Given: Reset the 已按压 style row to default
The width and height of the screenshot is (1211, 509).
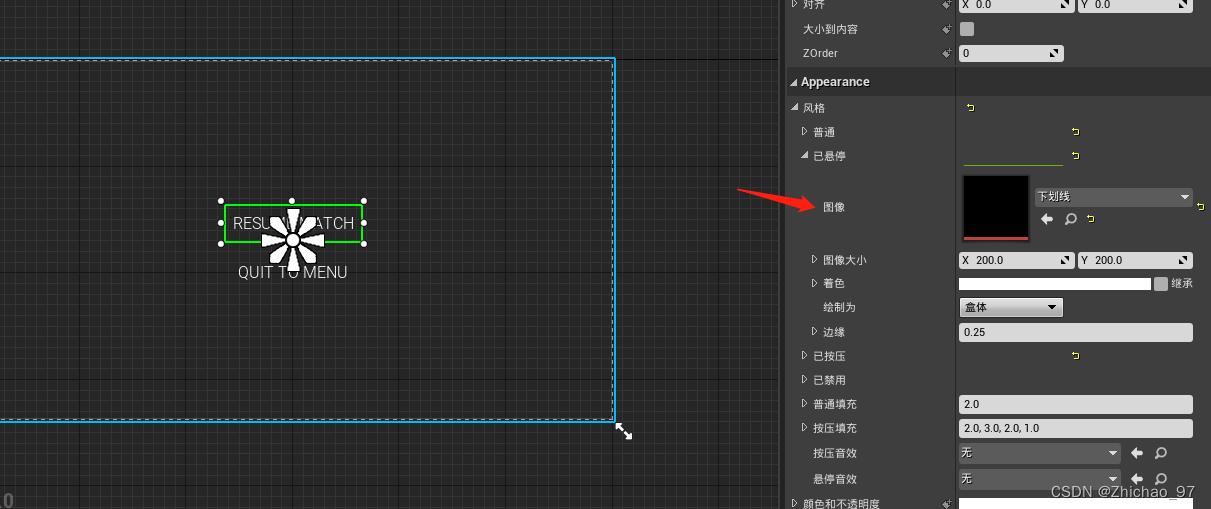Looking at the screenshot, I should pyautogui.click(x=1075, y=355).
